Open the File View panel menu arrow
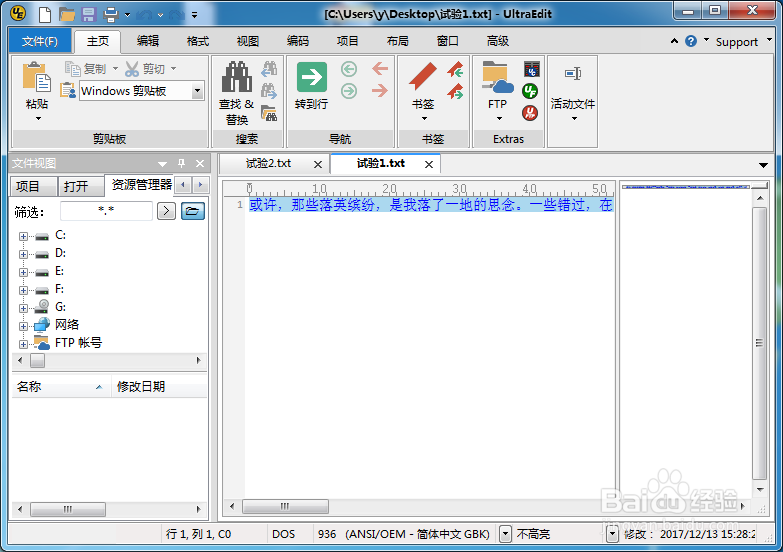The height and width of the screenshot is (552, 783). 162,163
